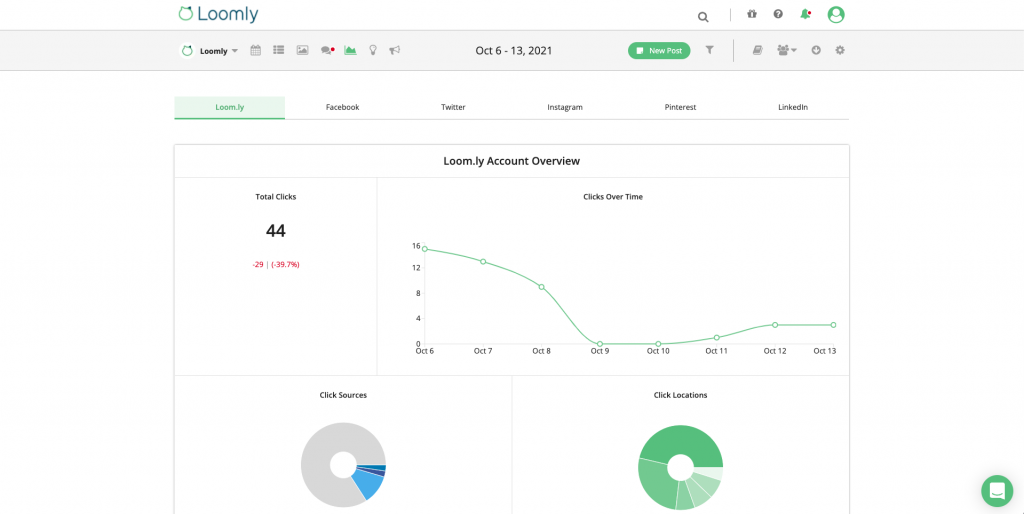The height and width of the screenshot is (514, 1024).
Task: Open the settings gear icon
Action: (x=840, y=50)
